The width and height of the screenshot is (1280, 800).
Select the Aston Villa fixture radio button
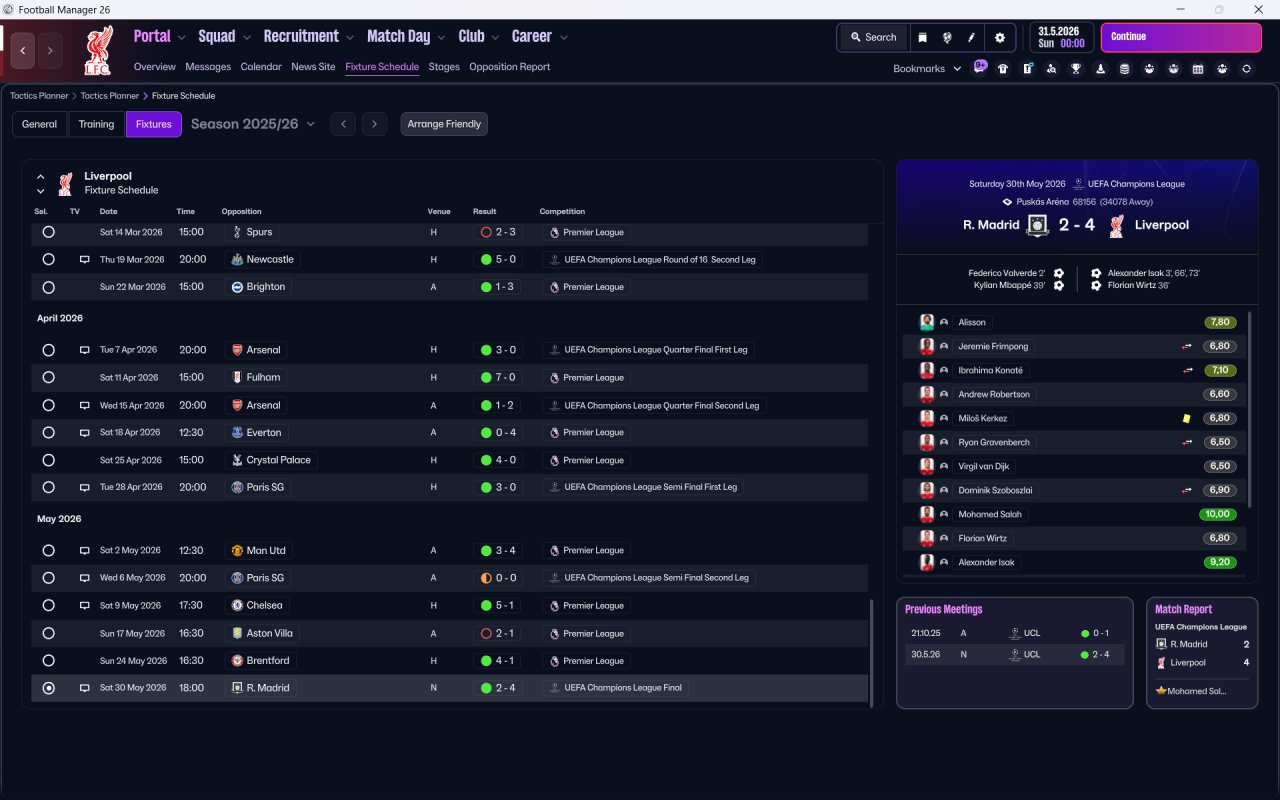[48, 633]
